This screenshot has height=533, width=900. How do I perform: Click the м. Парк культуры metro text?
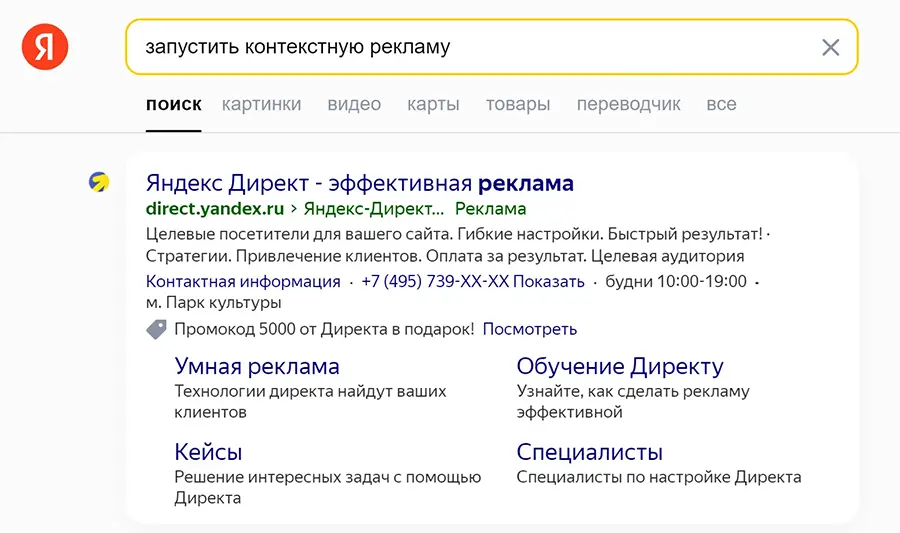coord(214,302)
